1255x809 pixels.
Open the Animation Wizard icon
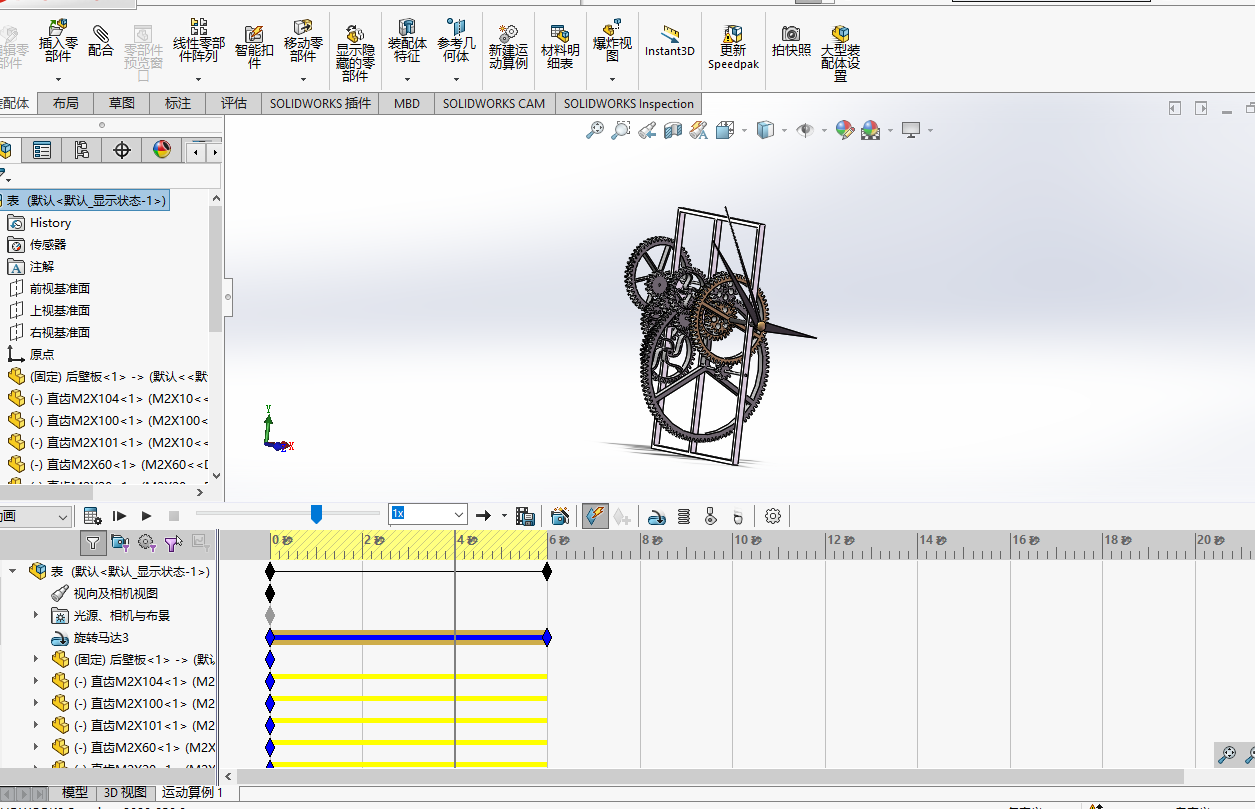tap(560, 516)
